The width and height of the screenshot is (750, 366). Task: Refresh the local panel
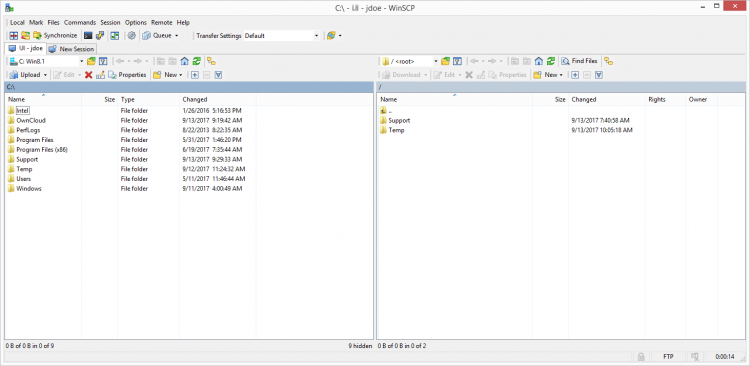click(197, 61)
